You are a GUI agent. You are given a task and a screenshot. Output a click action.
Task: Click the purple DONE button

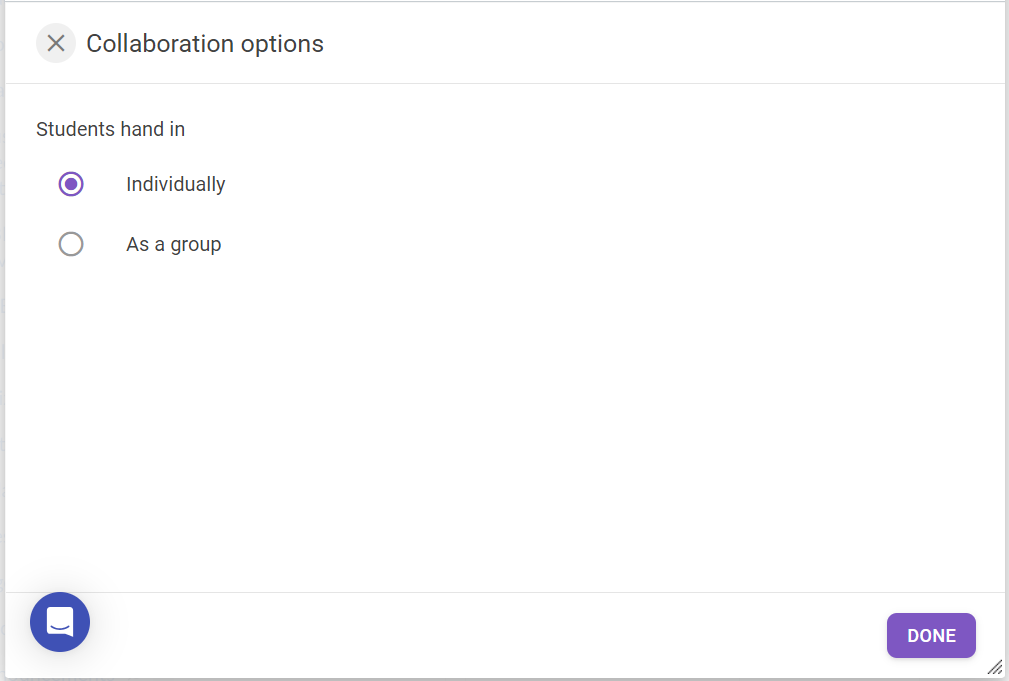(x=931, y=635)
